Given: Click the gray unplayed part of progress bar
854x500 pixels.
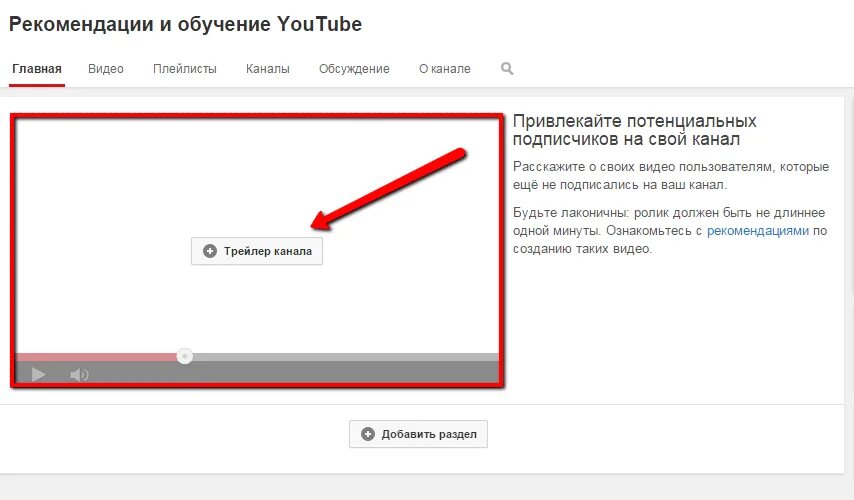Looking at the screenshot, I should pyautogui.click(x=345, y=357).
